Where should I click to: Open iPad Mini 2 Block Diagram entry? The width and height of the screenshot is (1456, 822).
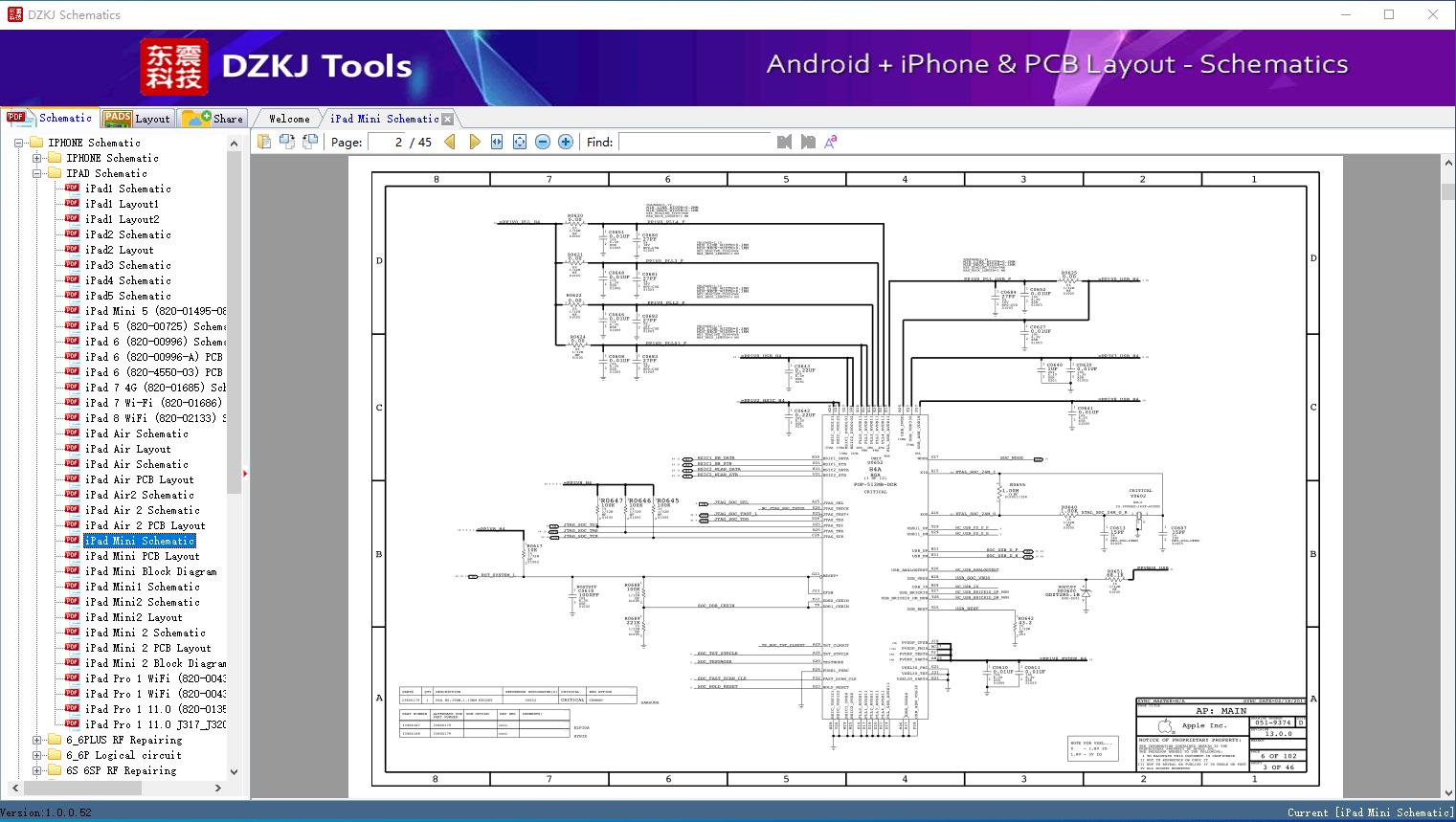[155, 663]
